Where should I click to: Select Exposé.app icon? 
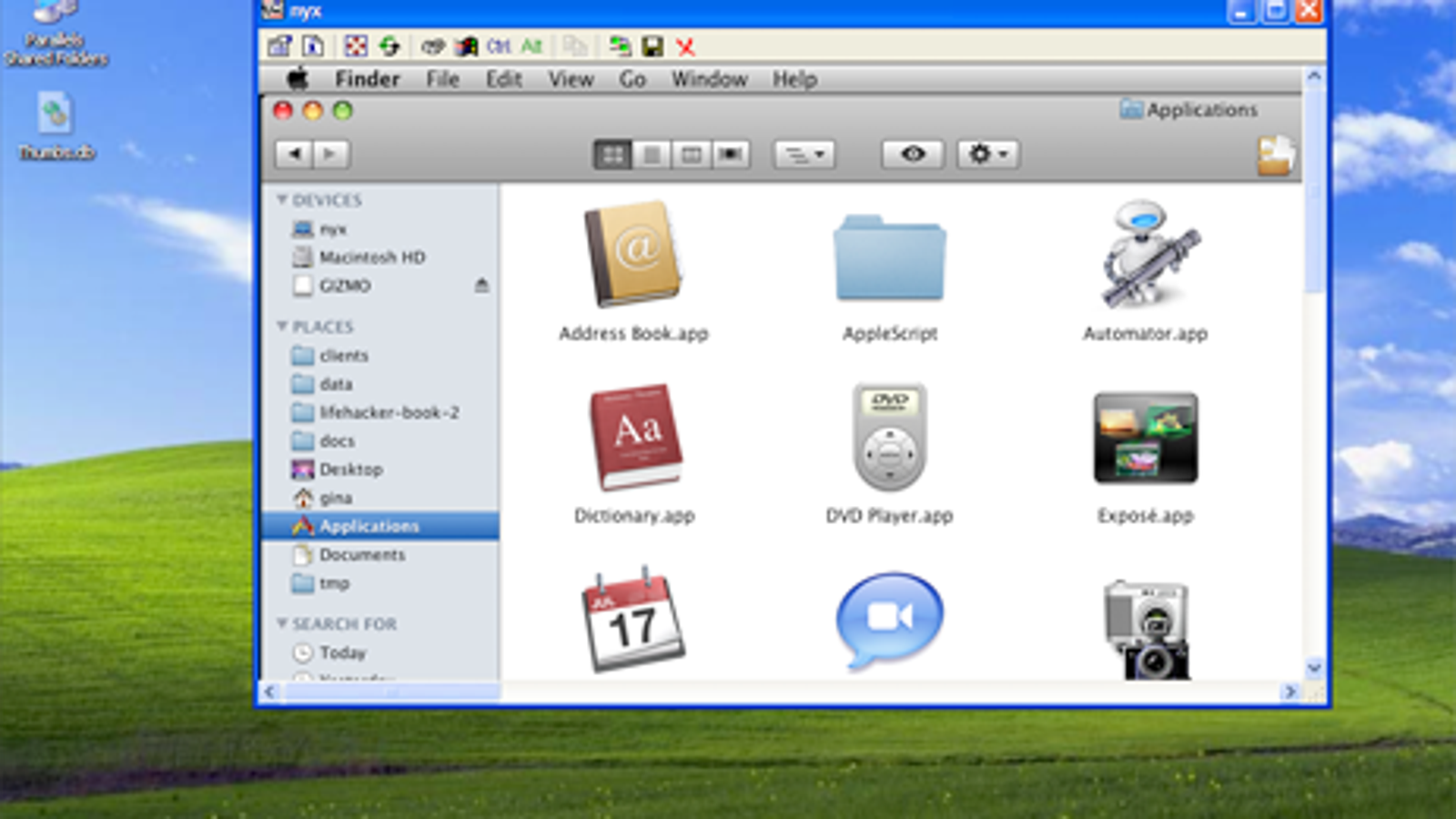tap(1146, 438)
